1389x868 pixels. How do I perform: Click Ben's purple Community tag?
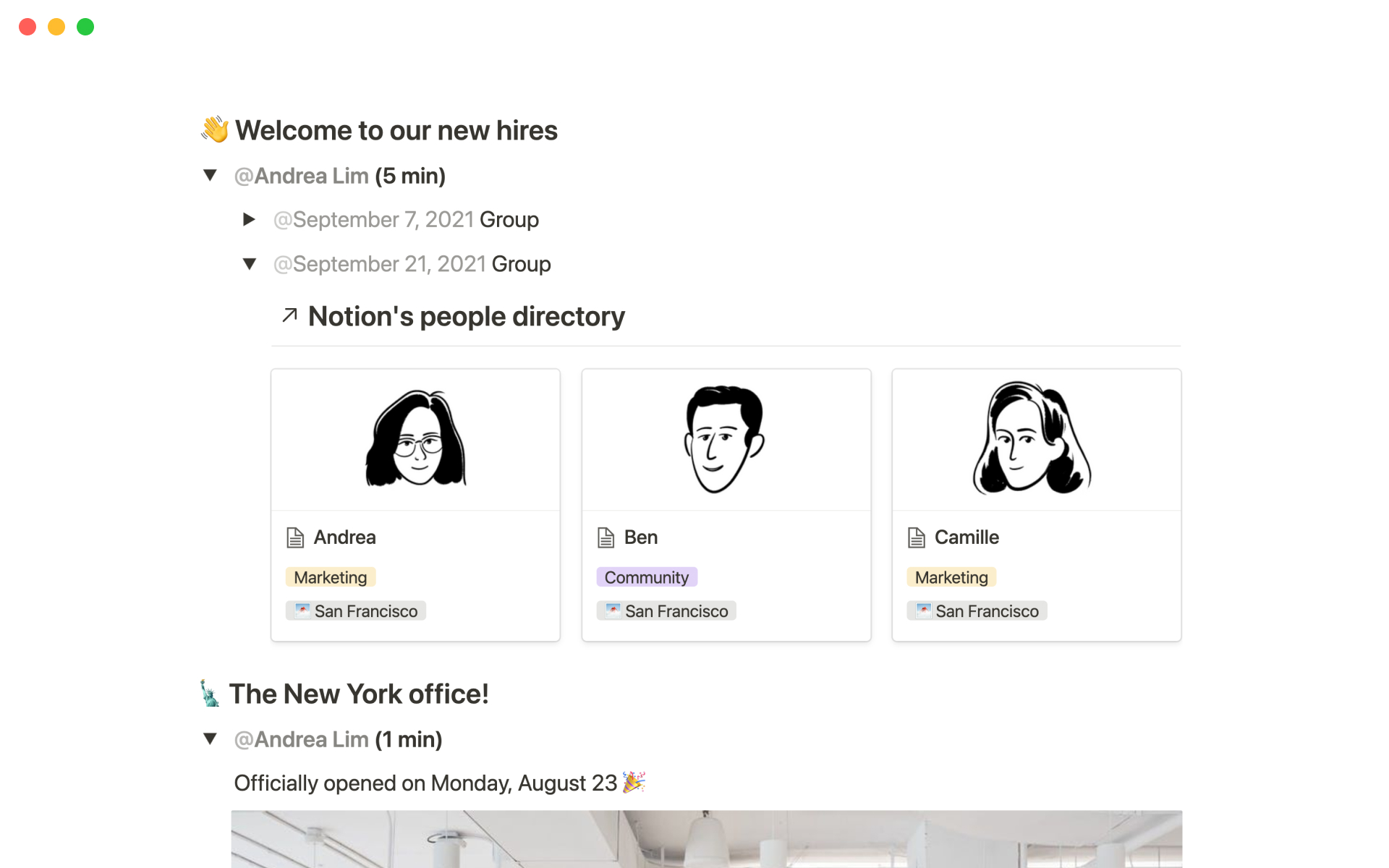(x=646, y=577)
